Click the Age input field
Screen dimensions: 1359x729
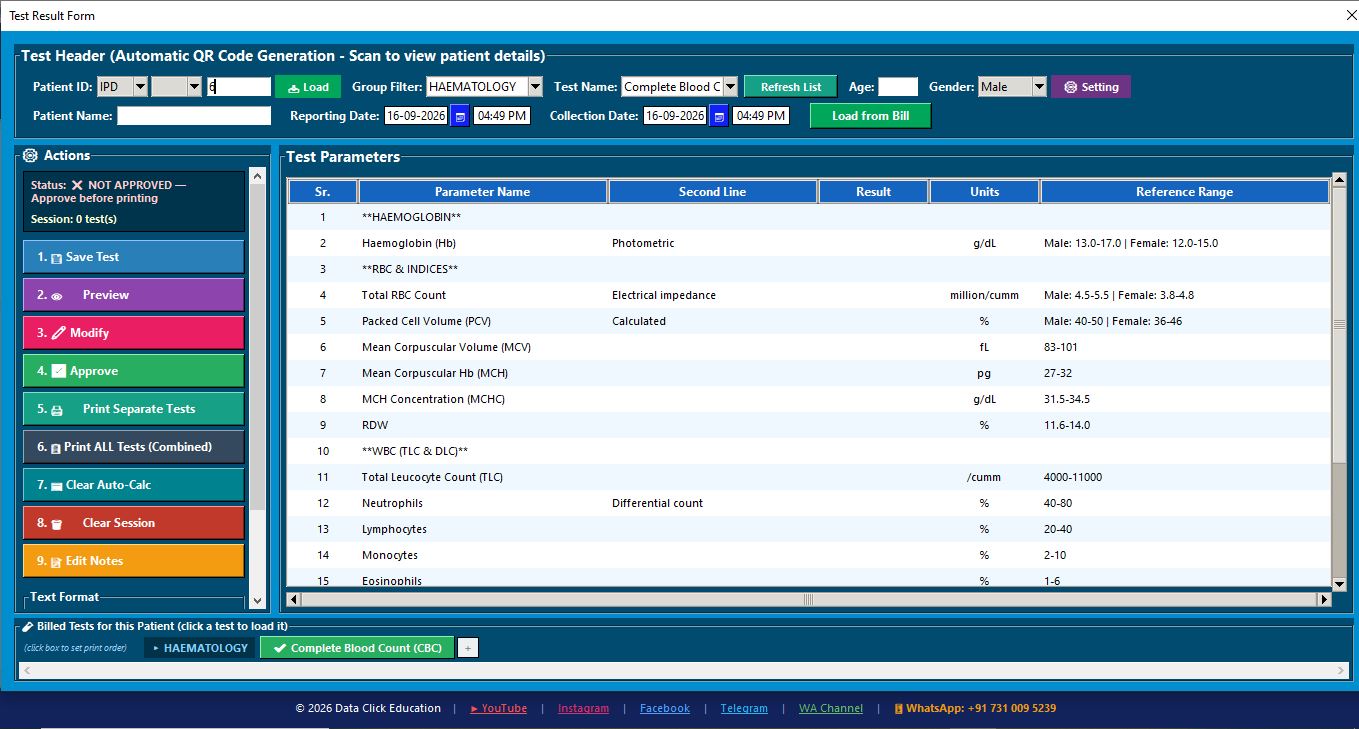[x=898, y=87]
